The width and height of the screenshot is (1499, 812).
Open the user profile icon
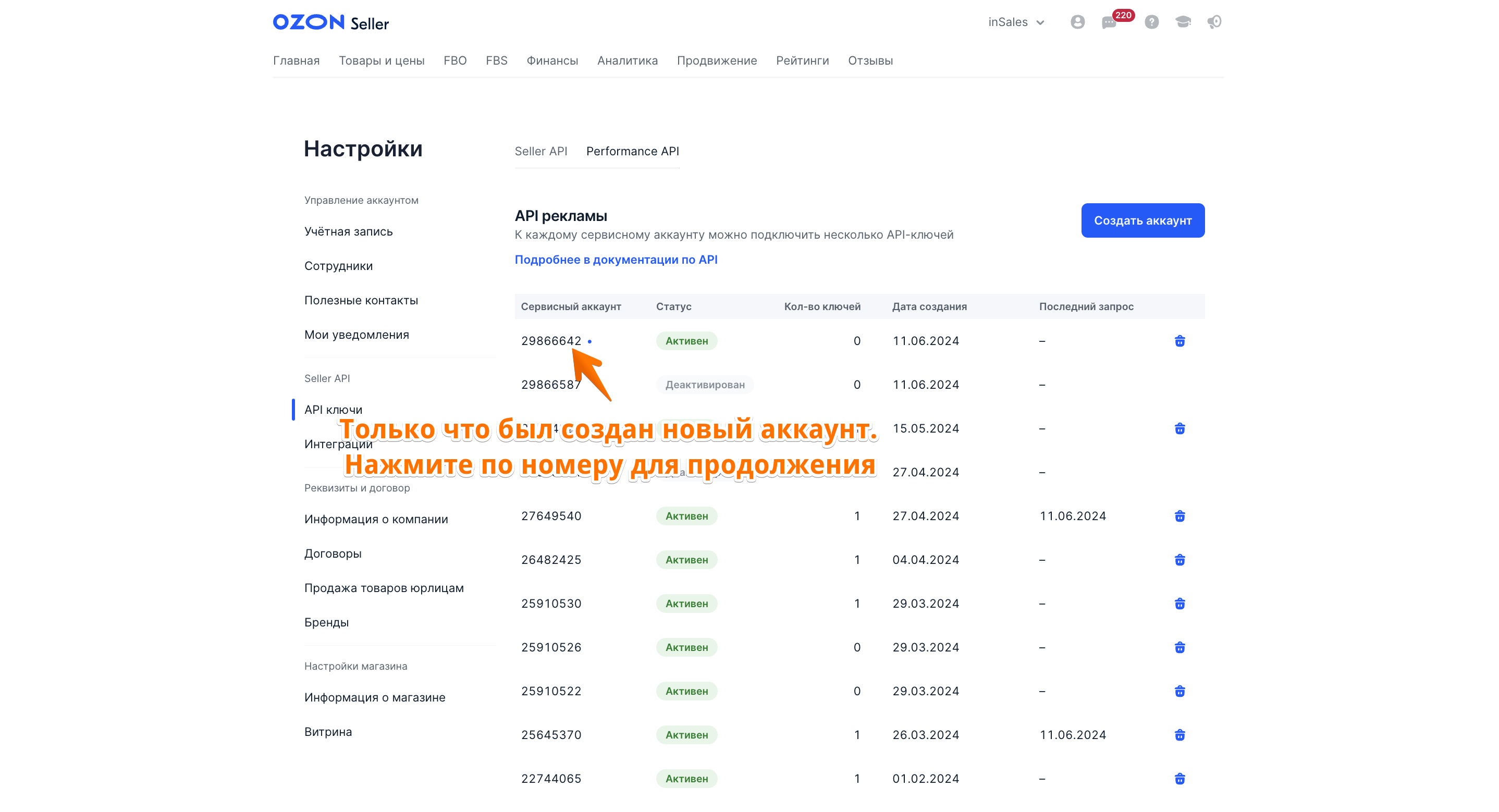[1077, 22]
